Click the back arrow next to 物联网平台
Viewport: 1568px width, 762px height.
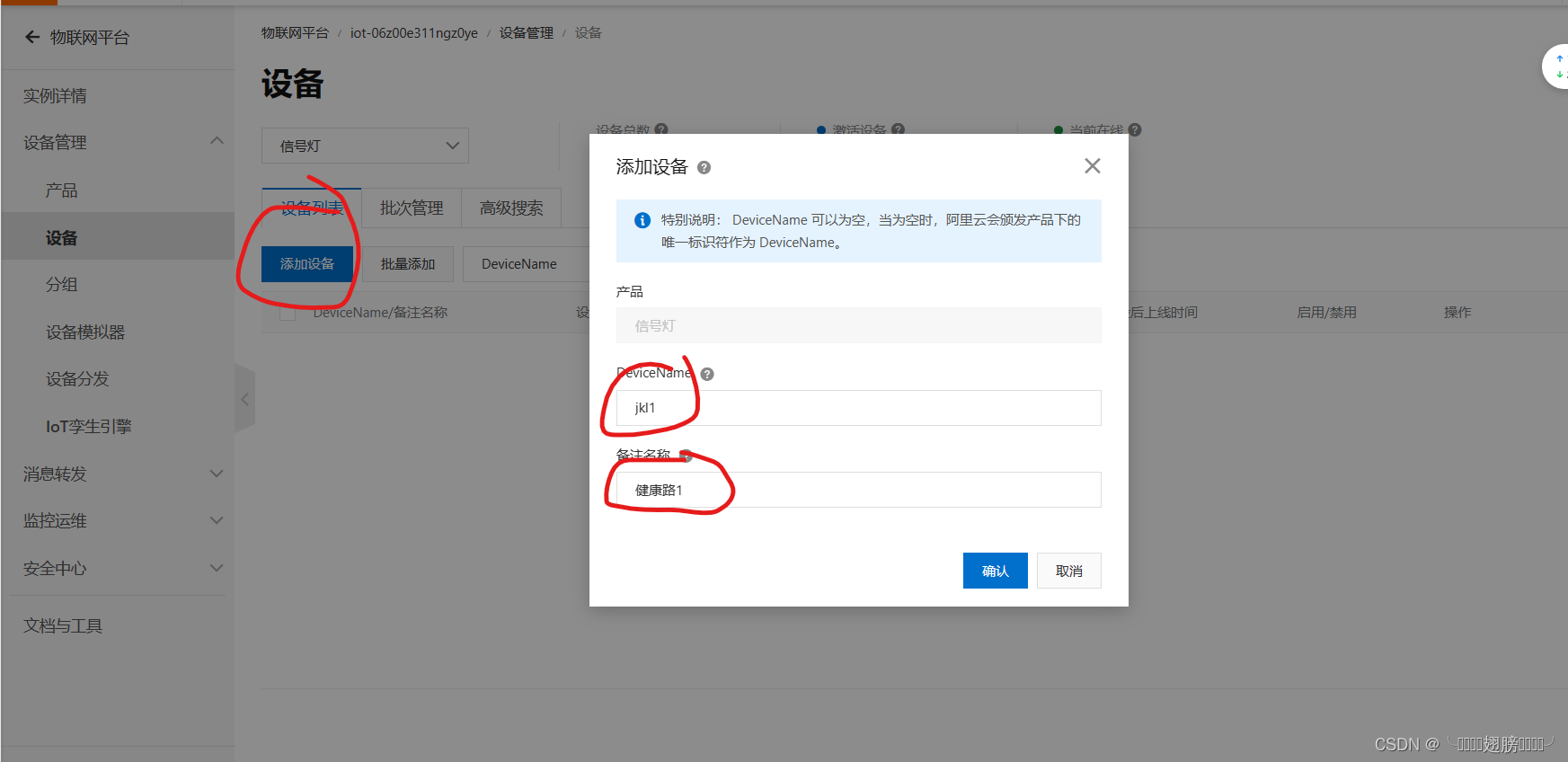[x=32, y=37]
